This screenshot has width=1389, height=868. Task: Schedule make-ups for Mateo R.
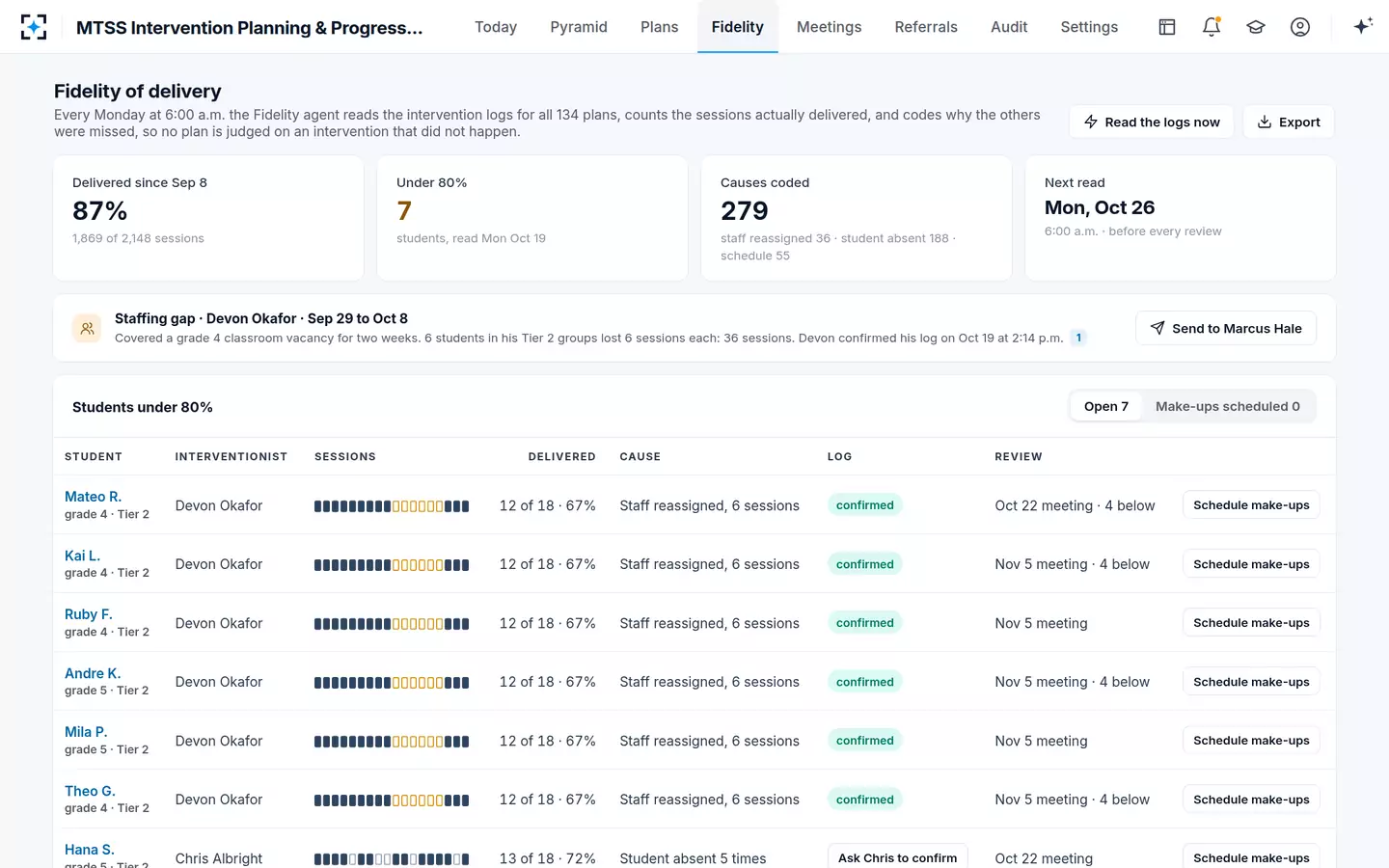(x=1251, y=505)
